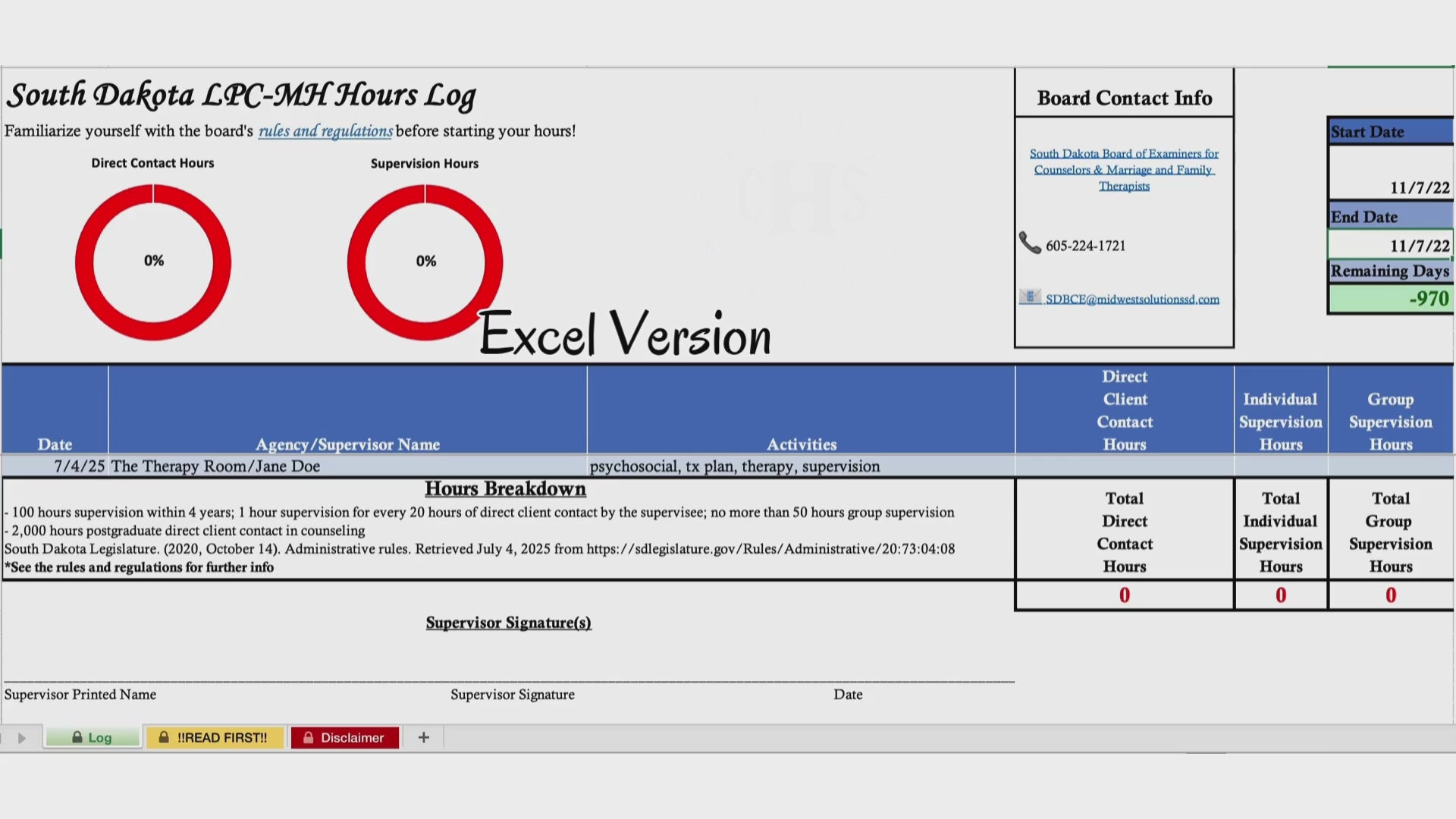
Task: Click the lock icon on Disclaimer tab
Action: click(309, 737)
